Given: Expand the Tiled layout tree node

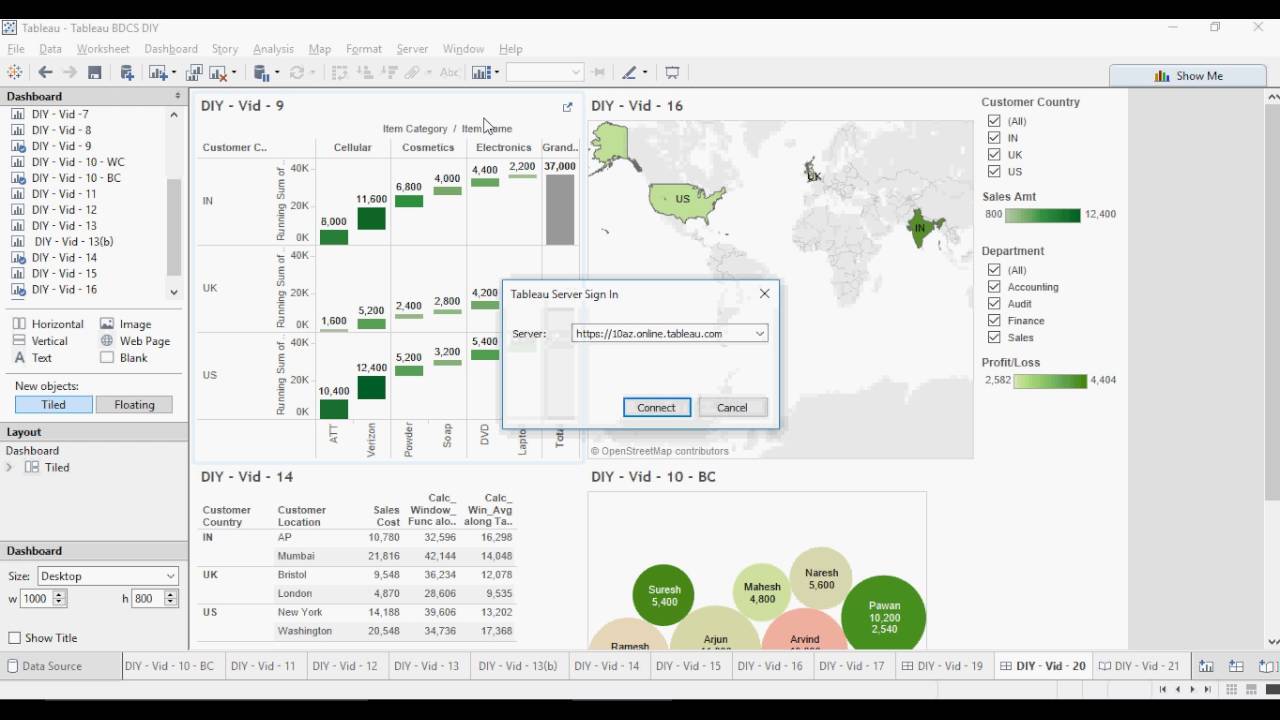Looking at the screenshot, I should coord(10,468).
